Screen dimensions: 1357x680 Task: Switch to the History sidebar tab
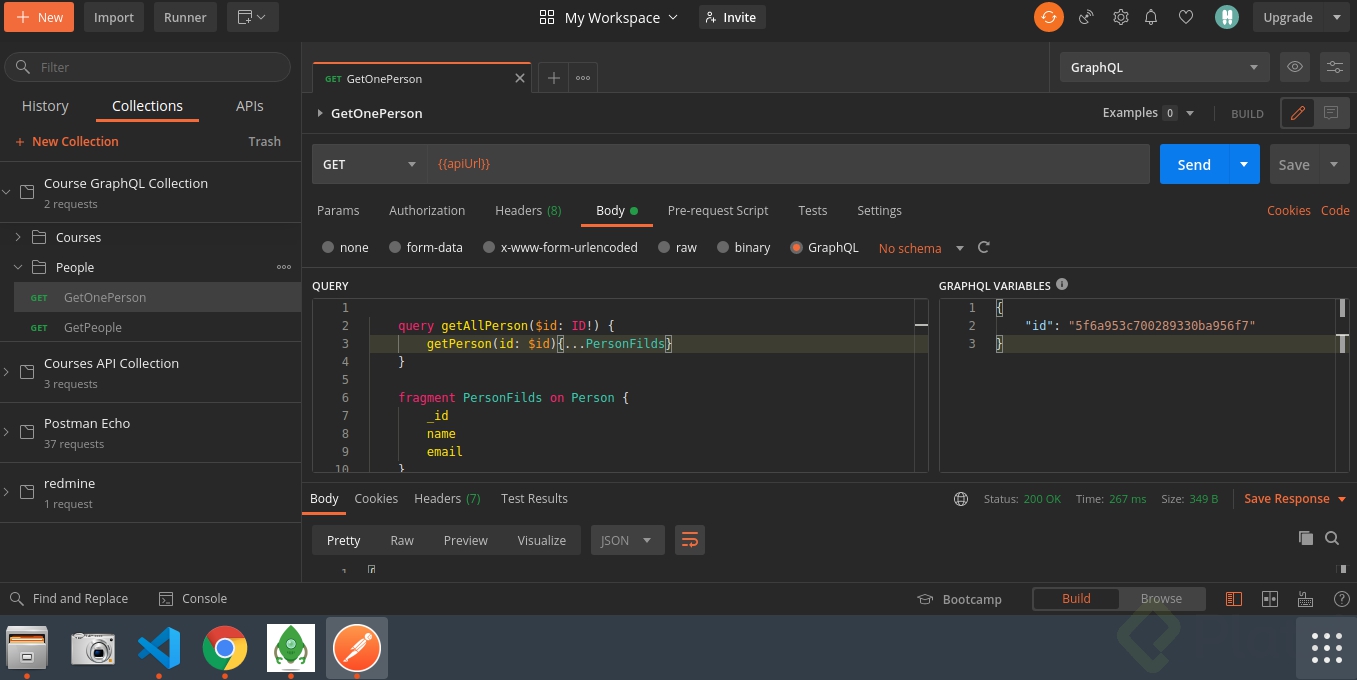[45, 106]
